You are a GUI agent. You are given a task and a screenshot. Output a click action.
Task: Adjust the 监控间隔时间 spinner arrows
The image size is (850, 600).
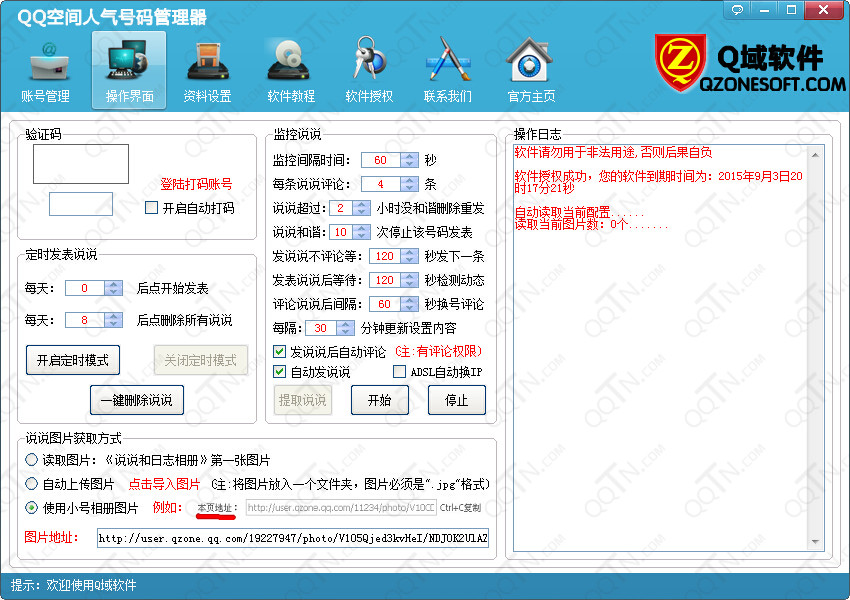tap(409, 160)
